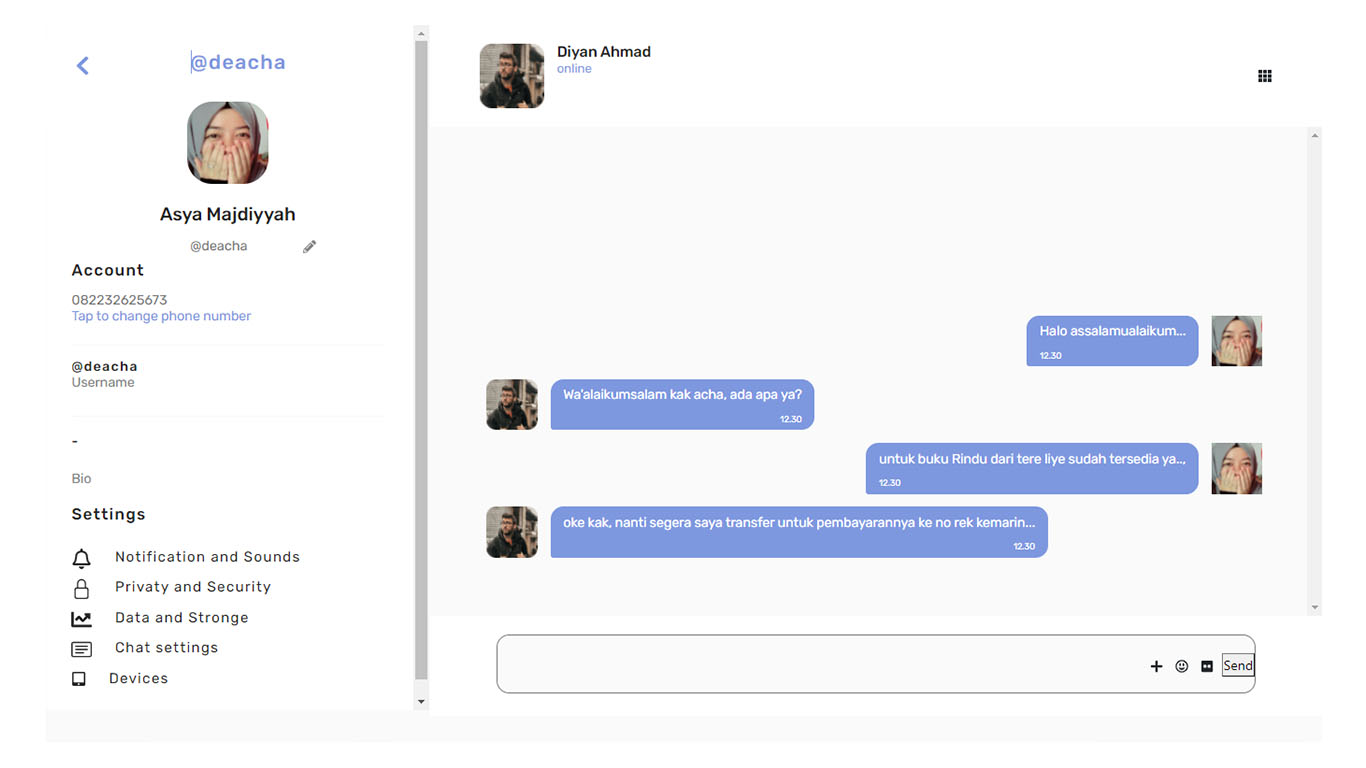Screen dimensions: 1366x768
Task: Open the grid menu icon top right
Action: click(1264, 75)
